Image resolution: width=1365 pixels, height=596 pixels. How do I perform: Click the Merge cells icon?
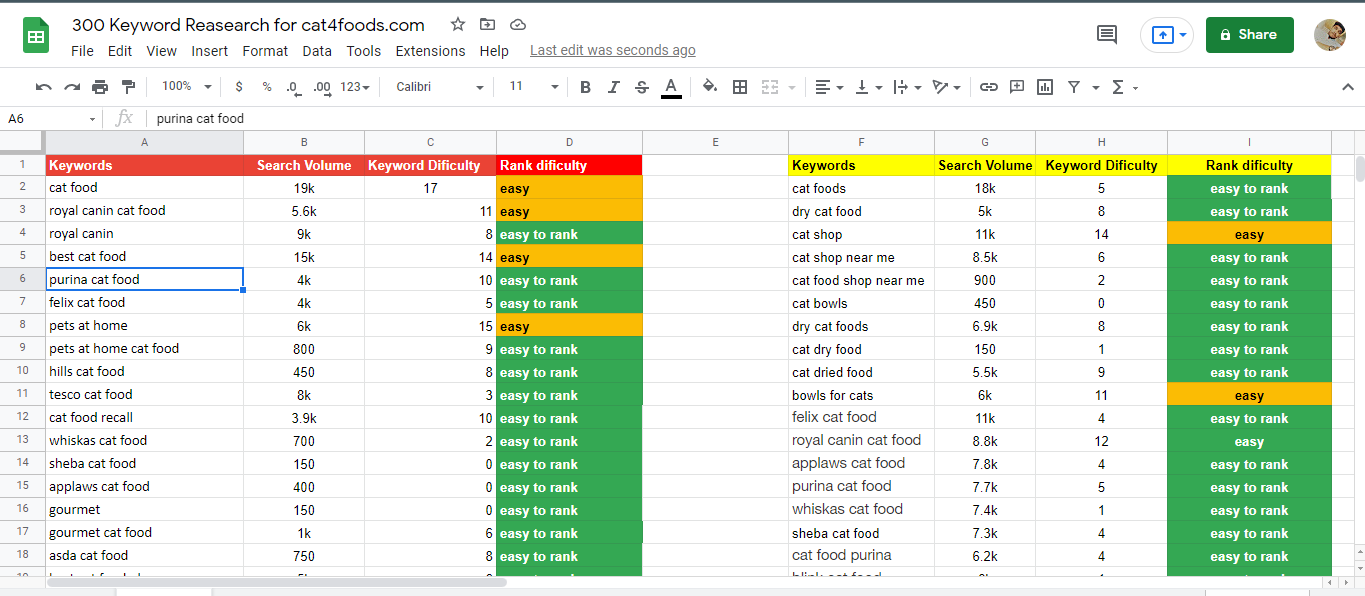(770, 87)
